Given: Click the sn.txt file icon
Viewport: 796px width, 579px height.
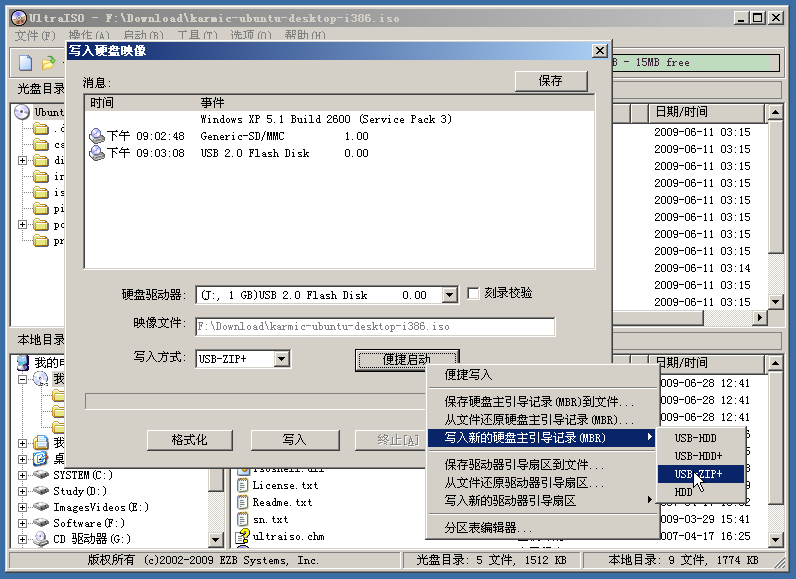Looking at the screenshot, I should point(243,519).
